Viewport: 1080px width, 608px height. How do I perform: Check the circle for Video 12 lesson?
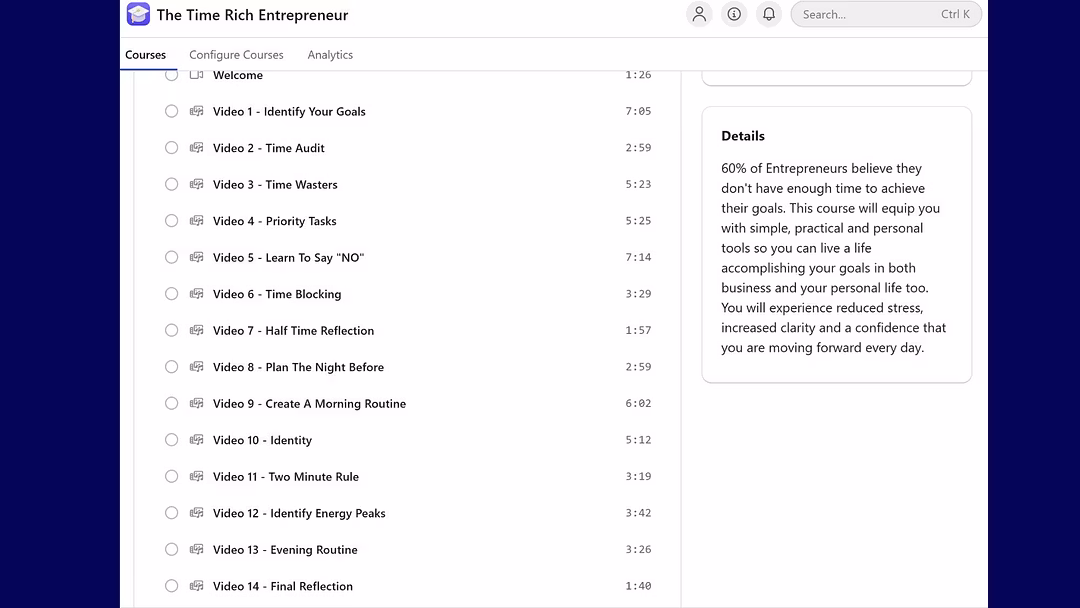[x=172, y=513]
